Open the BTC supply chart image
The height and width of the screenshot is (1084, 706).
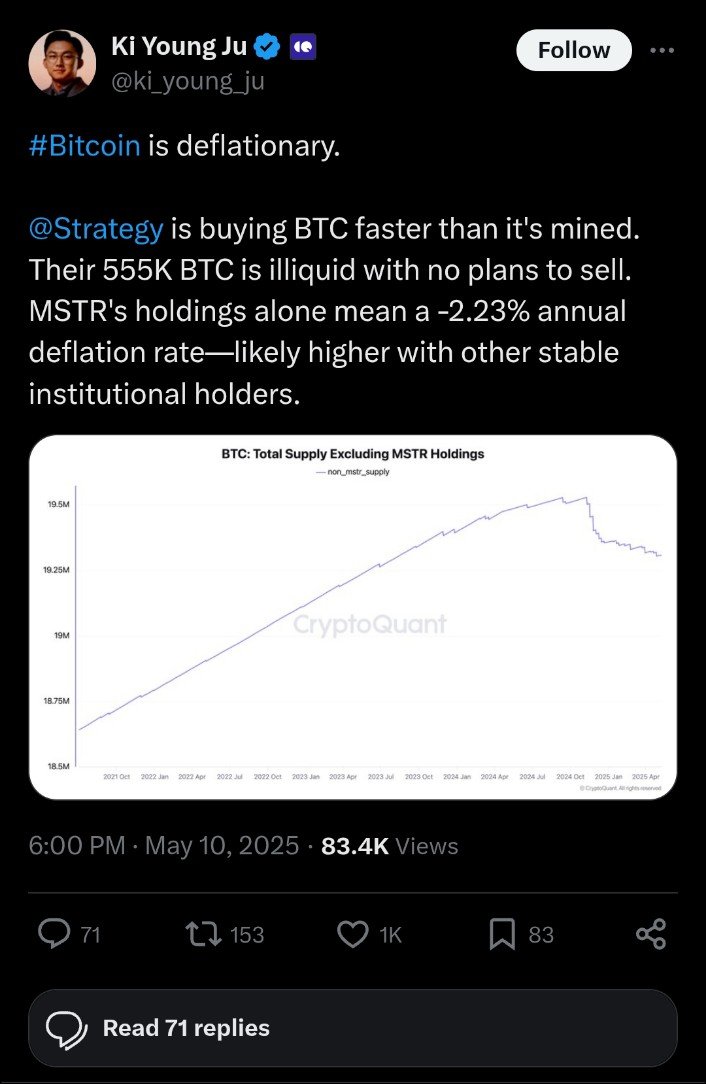[x=353, y=617]
